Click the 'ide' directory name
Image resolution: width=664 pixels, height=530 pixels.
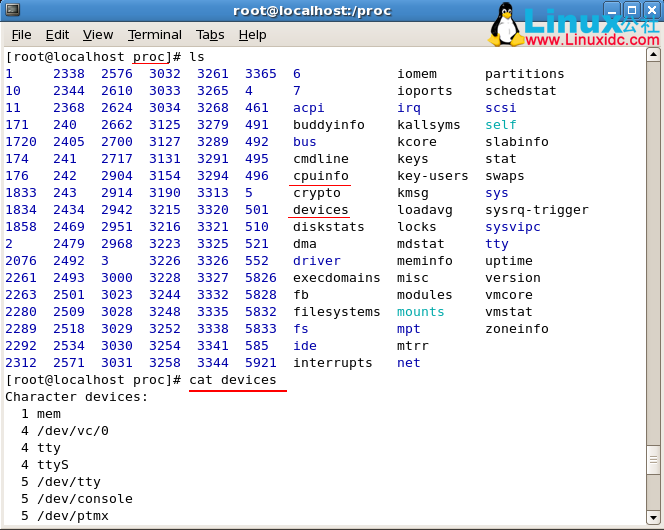[304, 346]
